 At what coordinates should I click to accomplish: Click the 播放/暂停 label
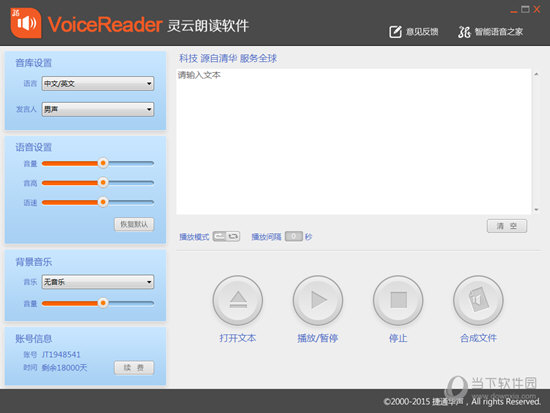[318, 338]
